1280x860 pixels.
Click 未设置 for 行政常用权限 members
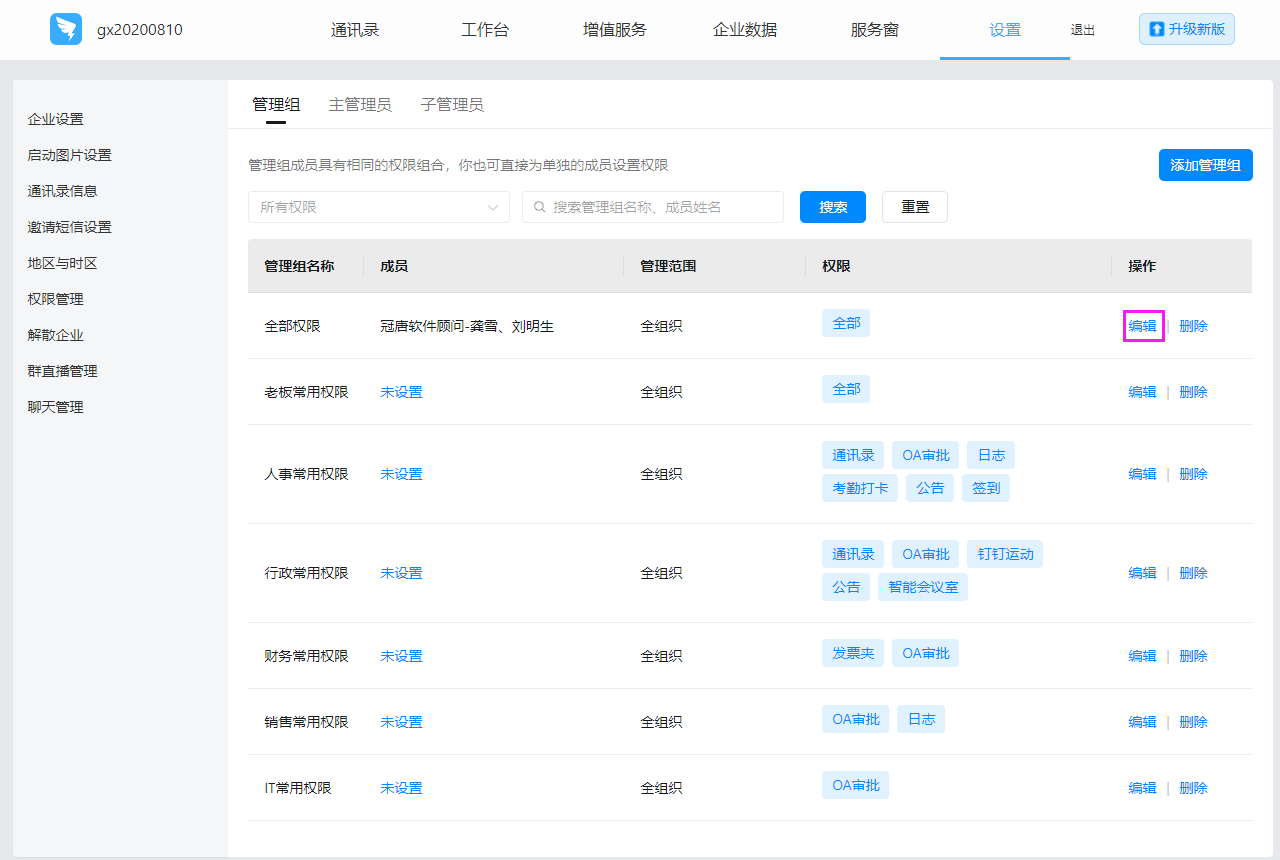pos(402,573)
